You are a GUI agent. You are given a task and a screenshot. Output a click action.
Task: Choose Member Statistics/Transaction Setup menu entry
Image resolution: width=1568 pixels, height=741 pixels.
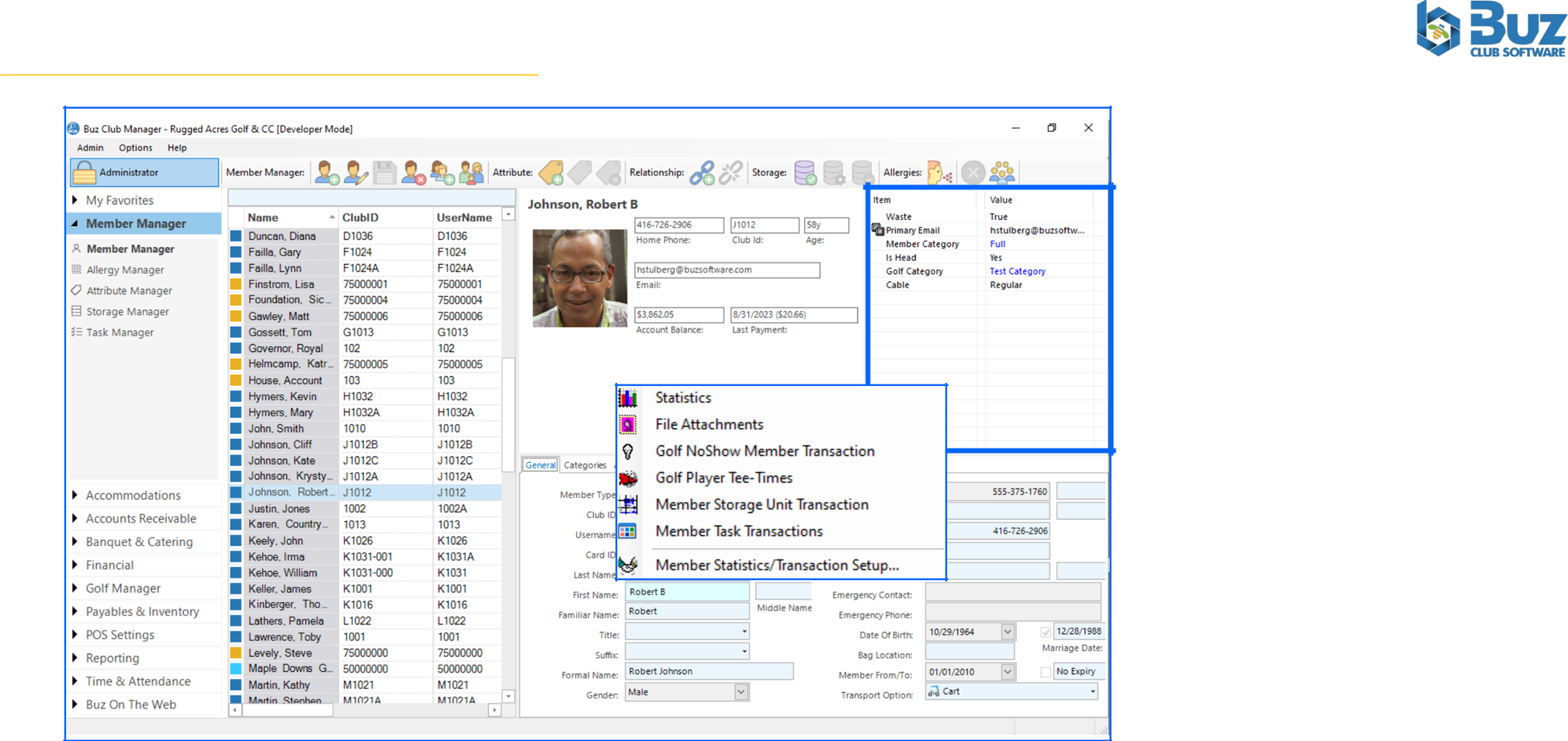click(777, 565)
